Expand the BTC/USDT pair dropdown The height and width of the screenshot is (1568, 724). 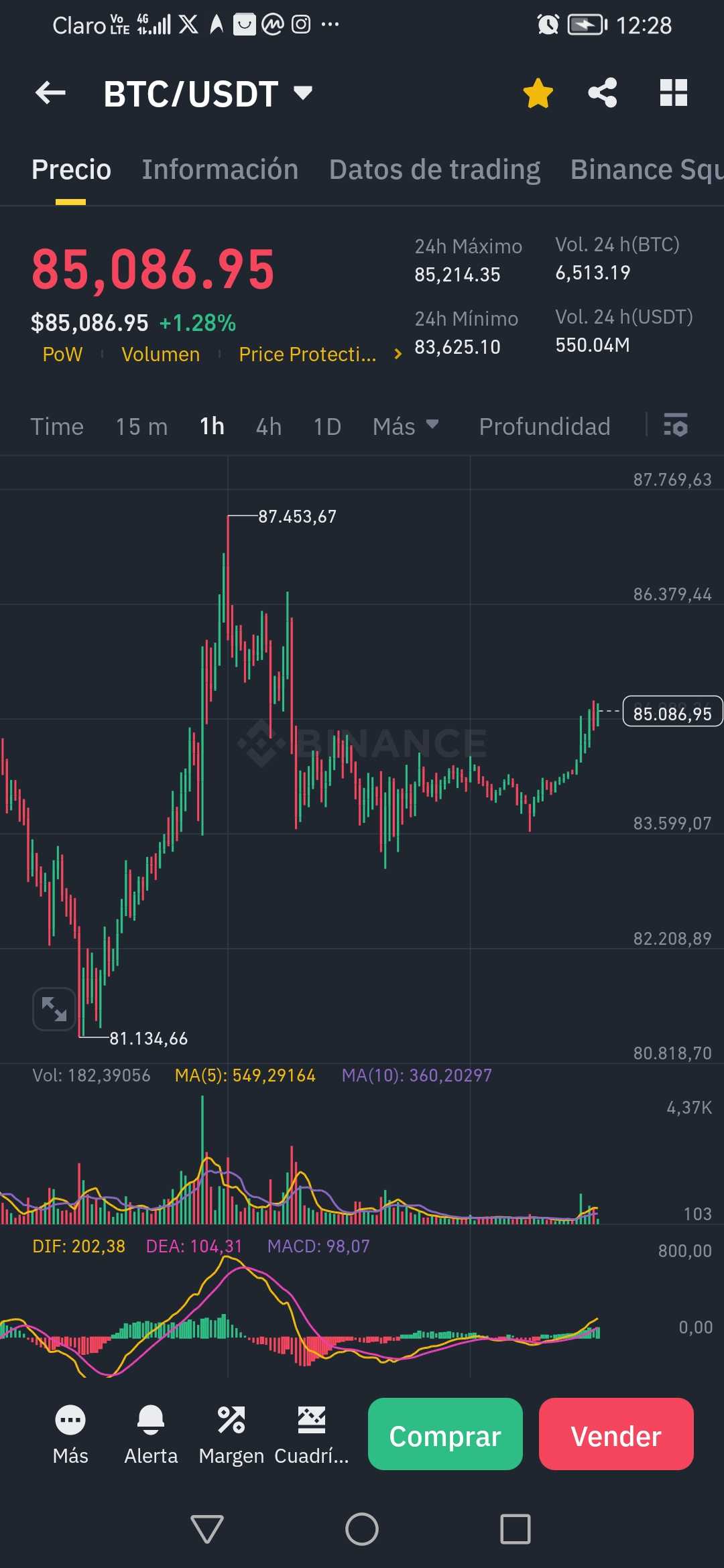pos(303,92)
